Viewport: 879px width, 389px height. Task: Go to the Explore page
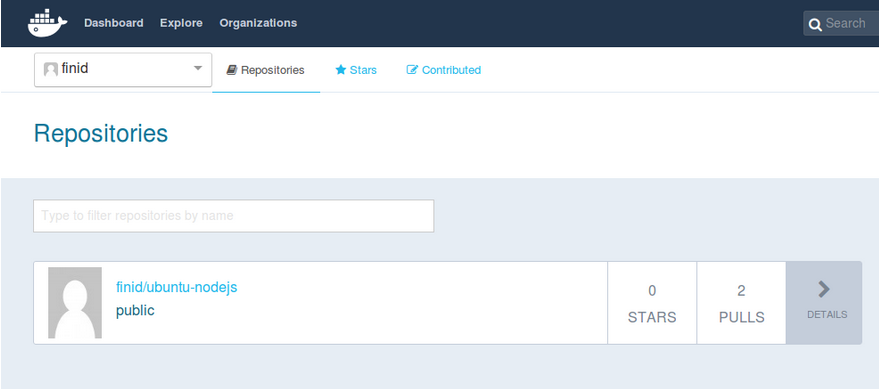[181, 23]
